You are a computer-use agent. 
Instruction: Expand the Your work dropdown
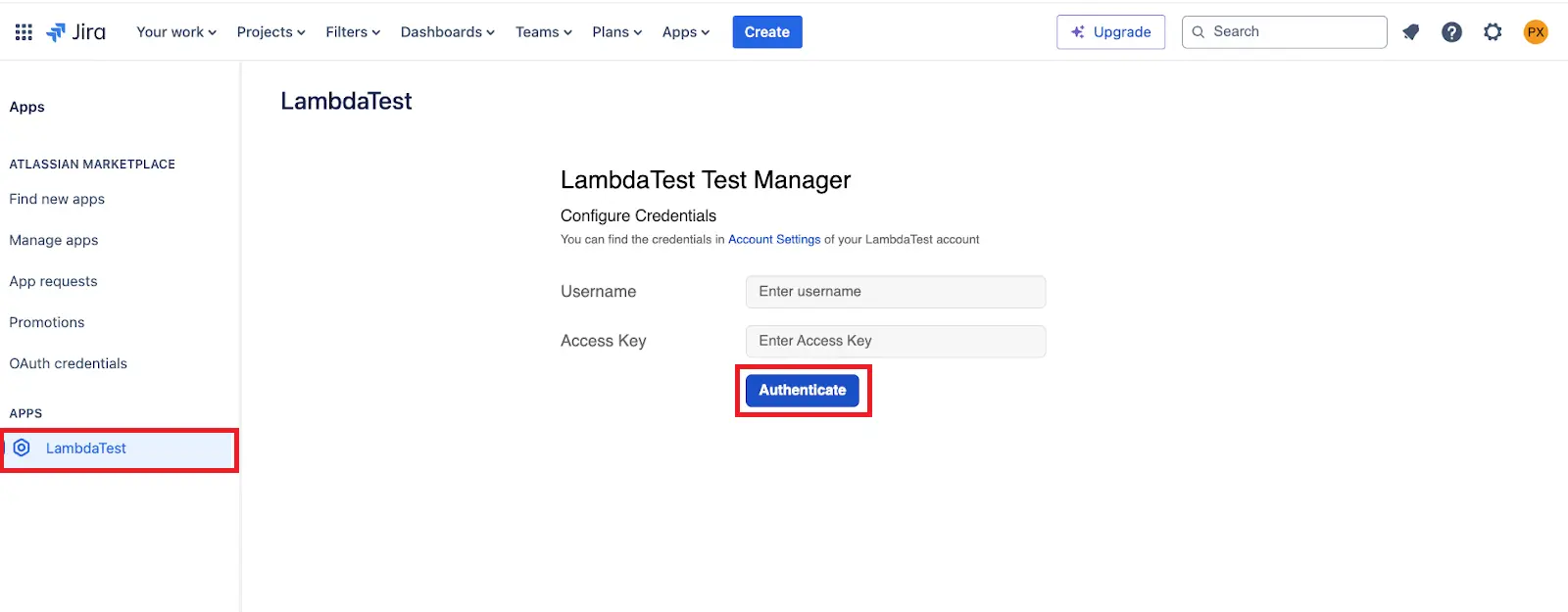(x=176, y=32)
